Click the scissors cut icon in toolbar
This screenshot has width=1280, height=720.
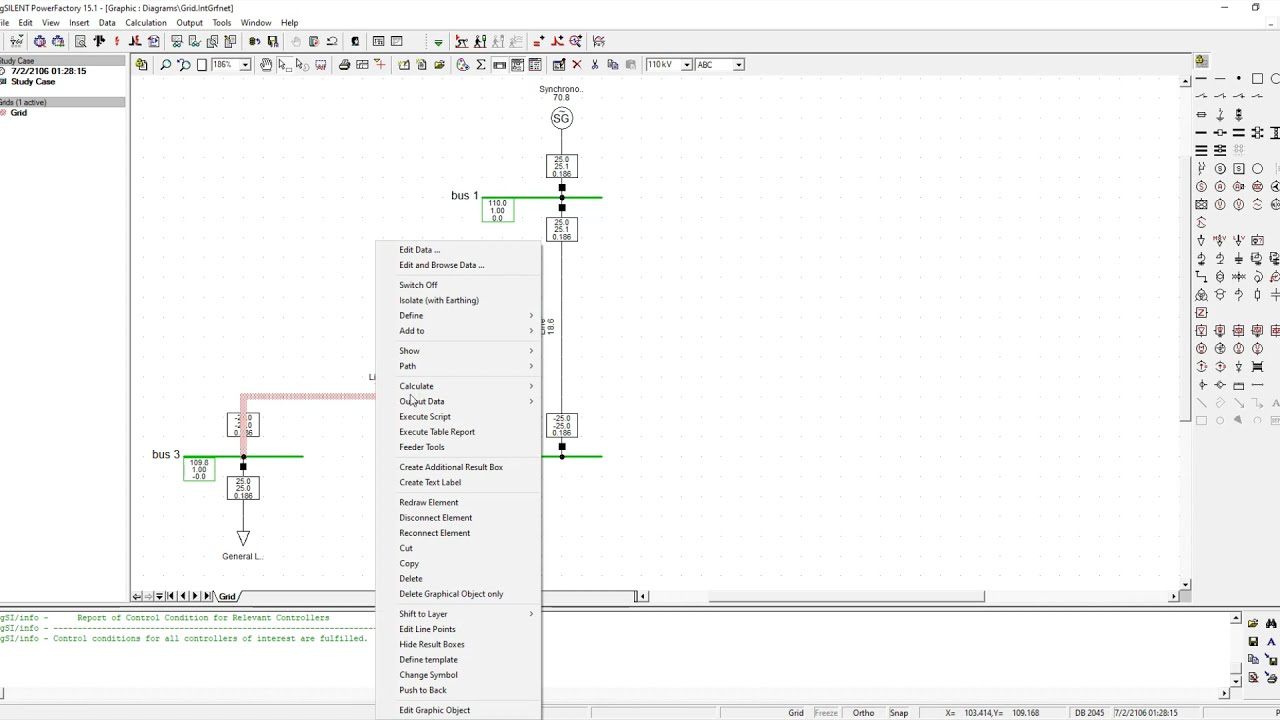coord(594,64)
